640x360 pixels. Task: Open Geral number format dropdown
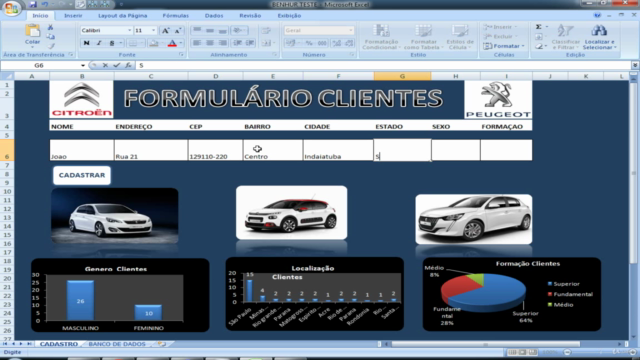pyautogui.click(x=351, y=31)
